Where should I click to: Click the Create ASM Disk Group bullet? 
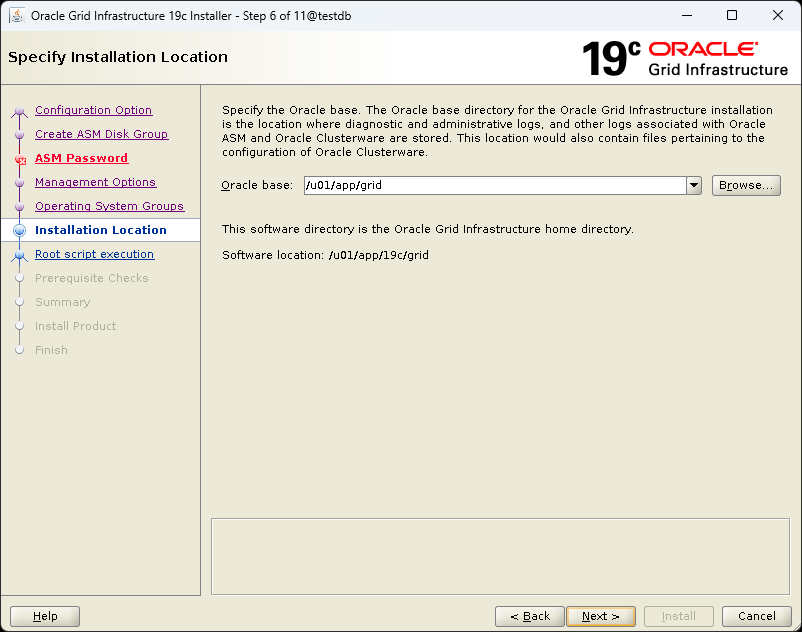(19, 134)
